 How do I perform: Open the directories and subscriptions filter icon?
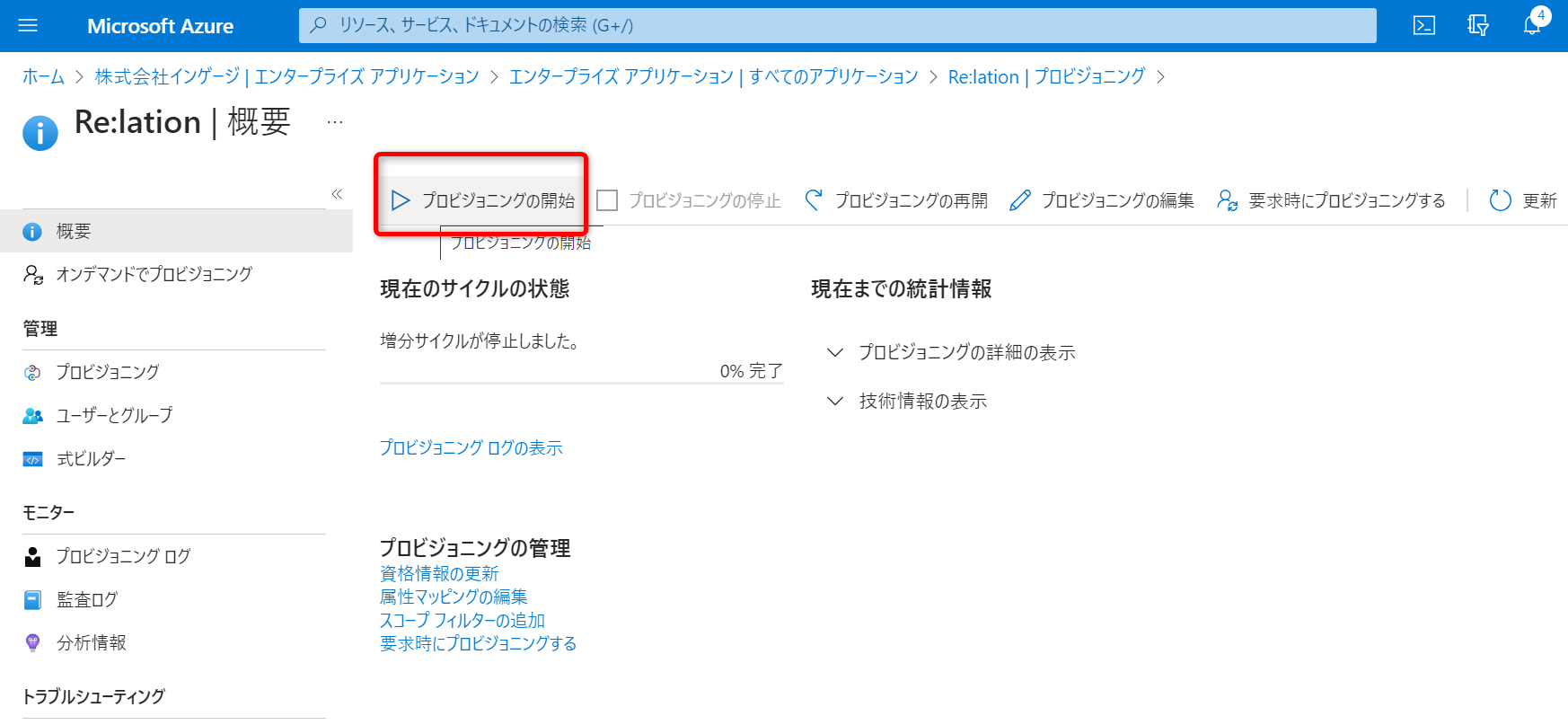click(x=1478, y=25)
